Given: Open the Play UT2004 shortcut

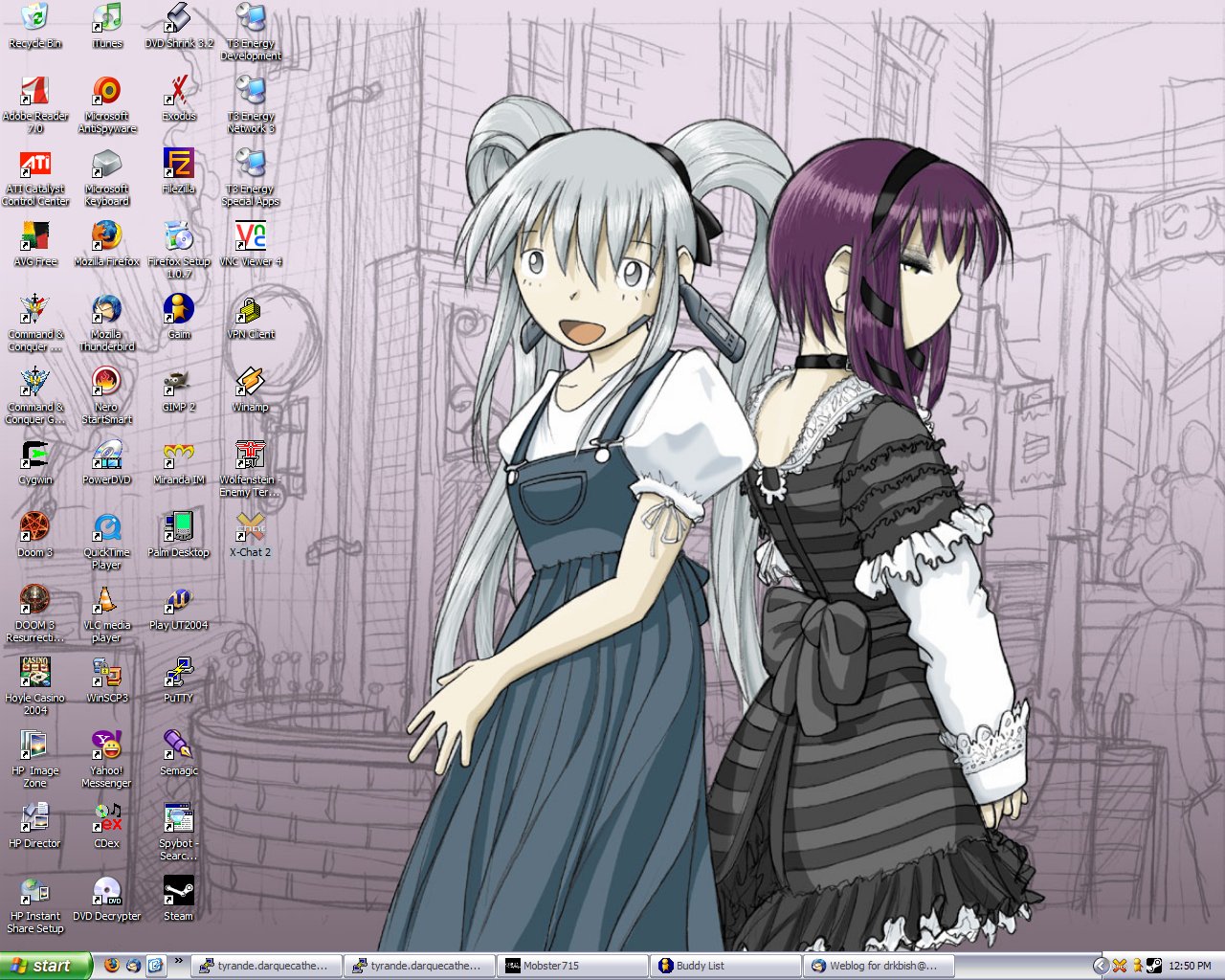Looking at the screenshot, I should pyautogui.click(x=179, y=608).
